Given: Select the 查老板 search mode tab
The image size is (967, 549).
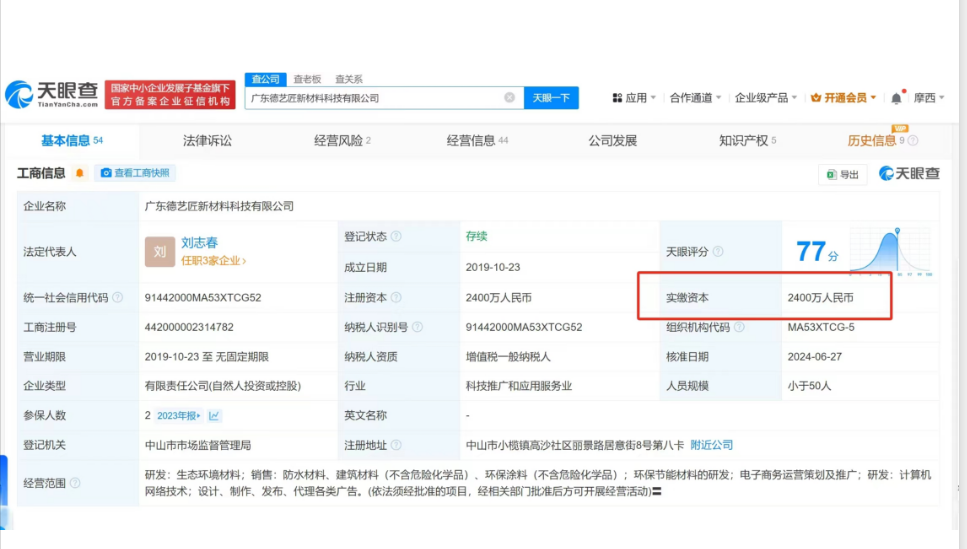Looking at the screenshot, I should (x=307, y=79).
